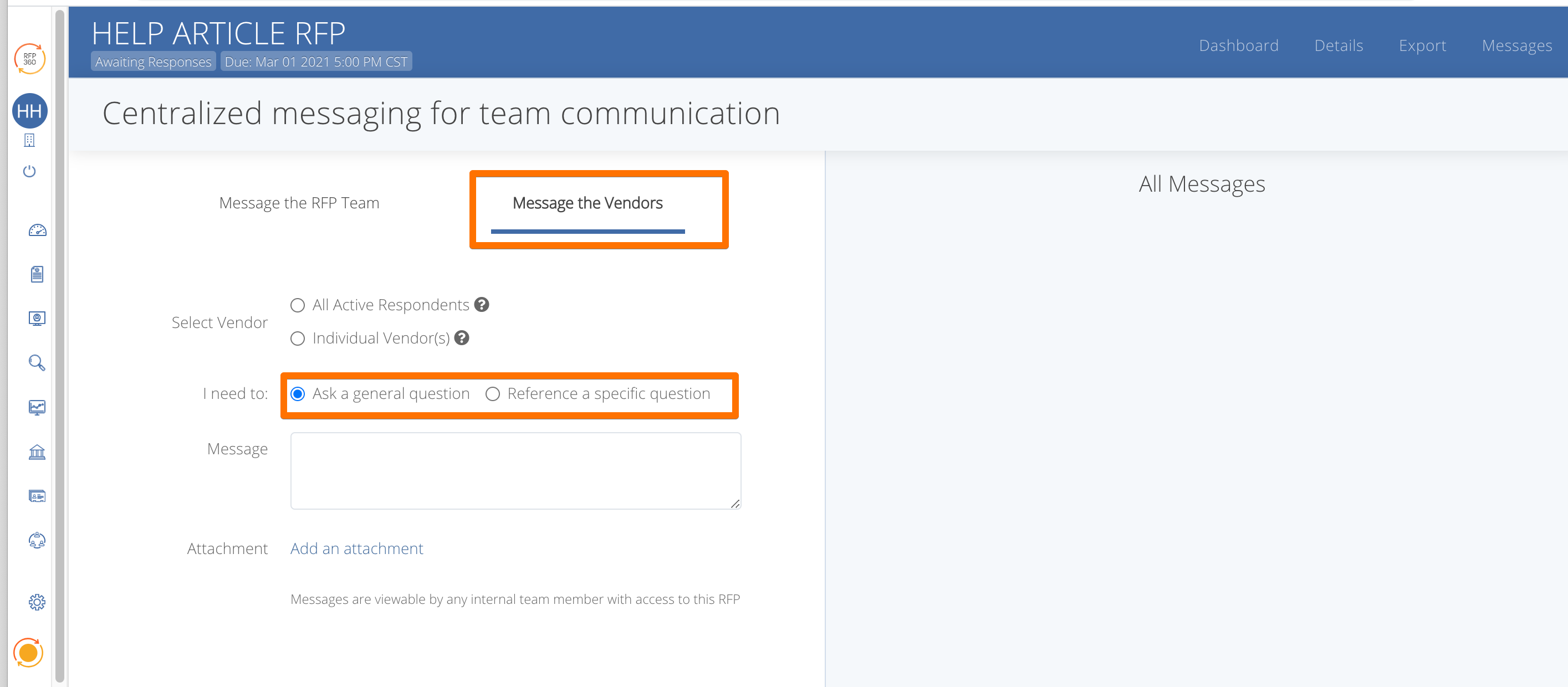Click the search magnifier sidebar icon
This screenshot has height=687, width=1568.
coord(37,363)
